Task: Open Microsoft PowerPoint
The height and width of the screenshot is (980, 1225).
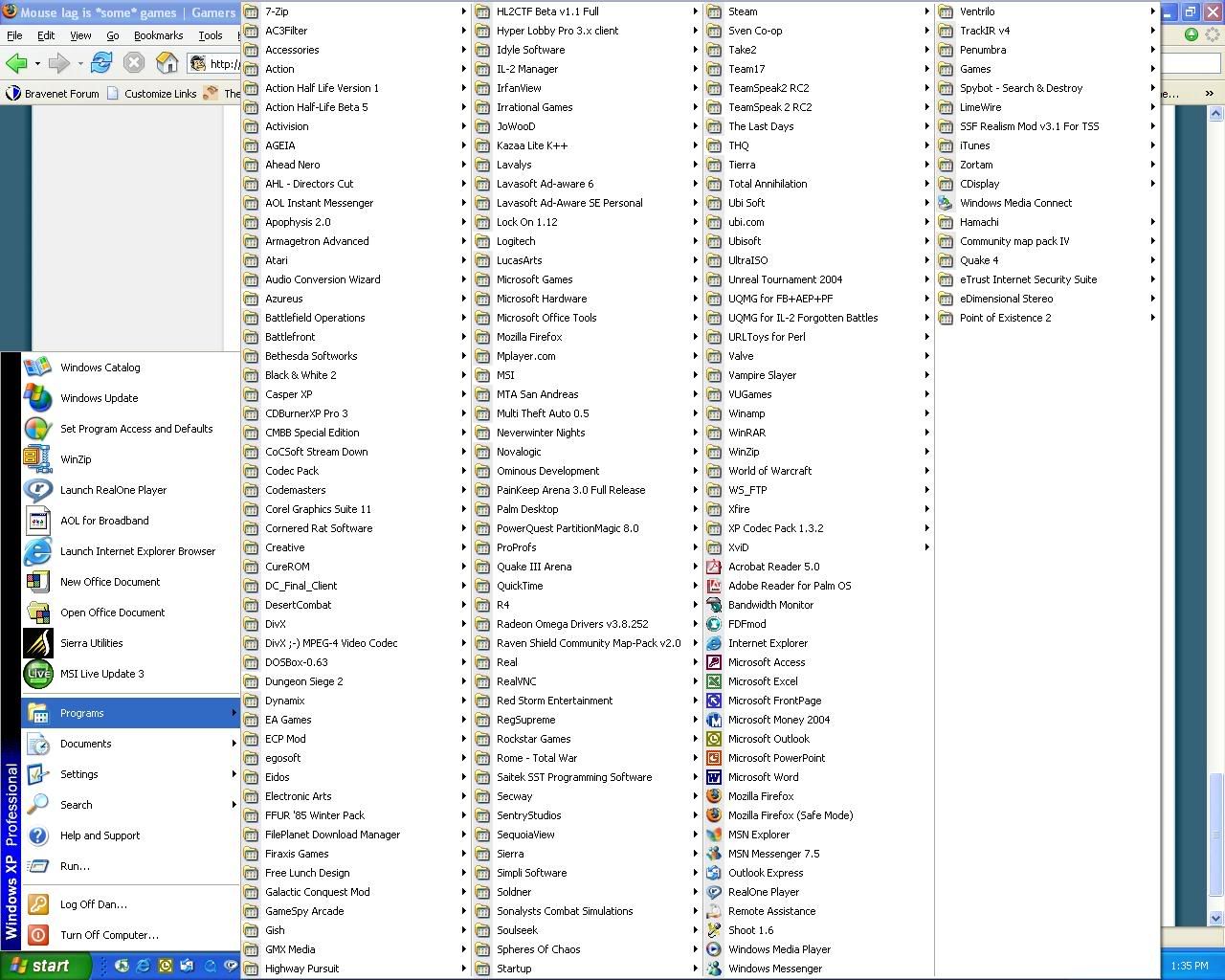Action: 818,758
